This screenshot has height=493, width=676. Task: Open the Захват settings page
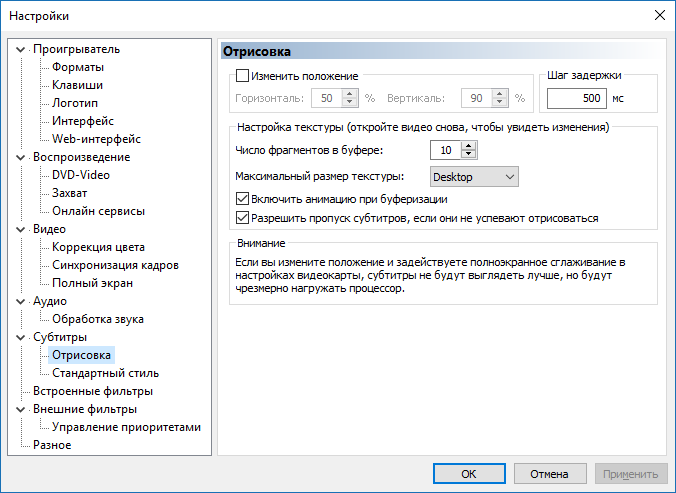[70, 193]
